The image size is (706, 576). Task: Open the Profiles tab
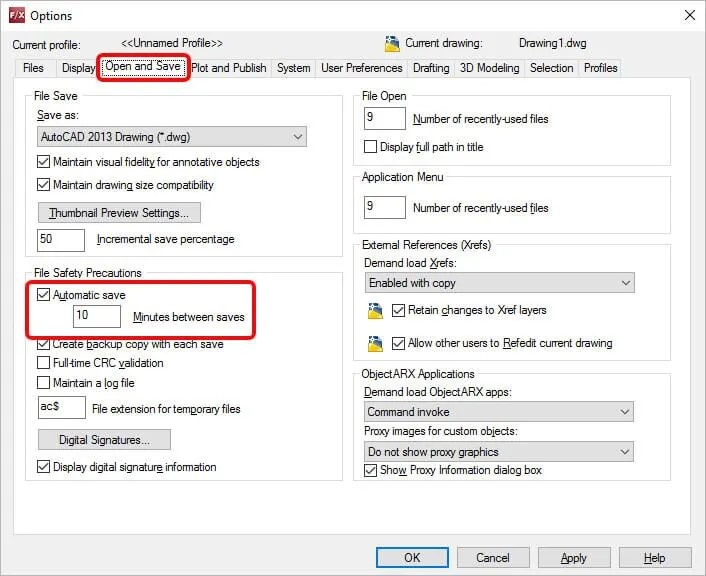[x=600, y=68]
